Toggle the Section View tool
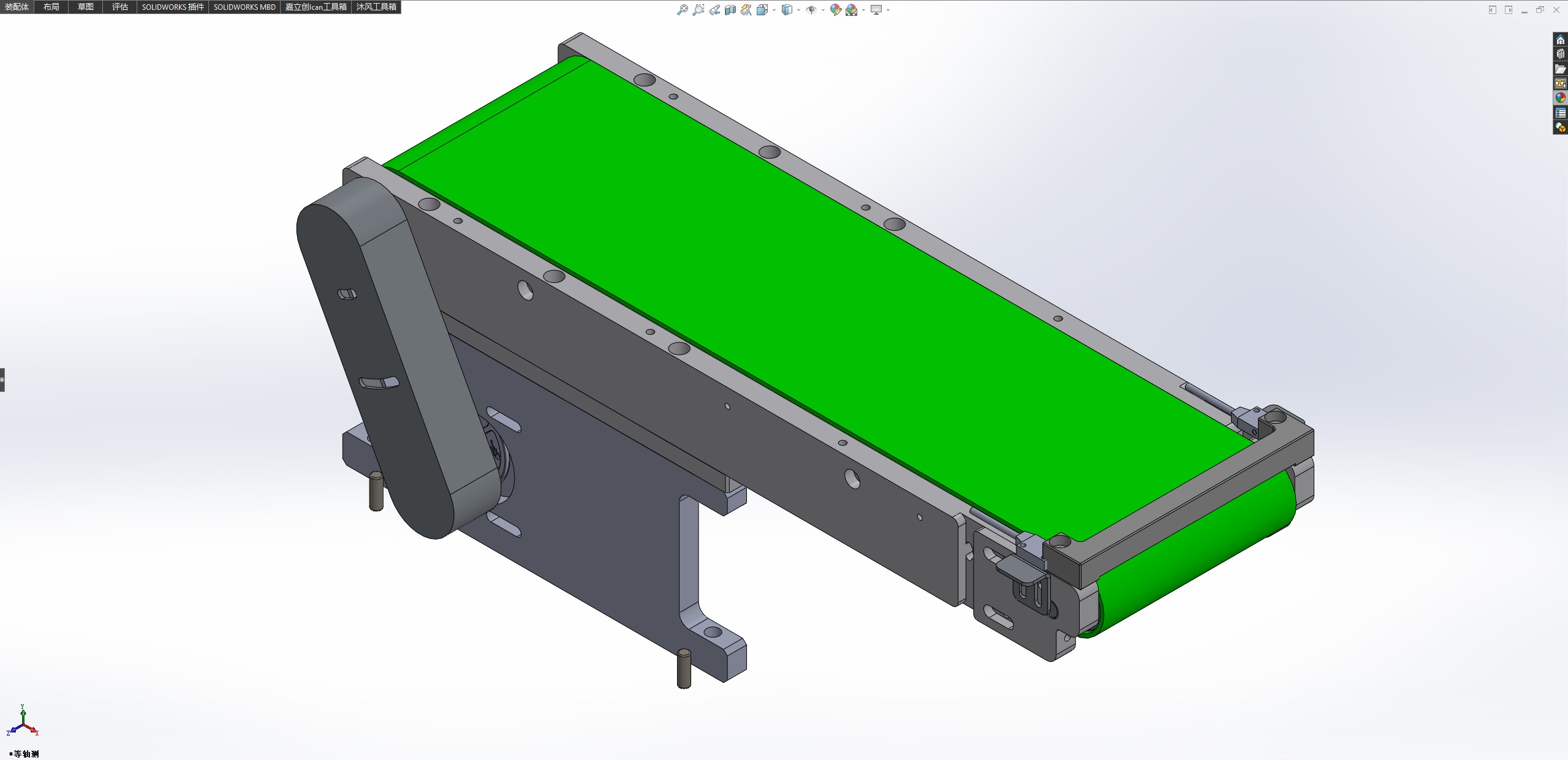This screenshot has height=760, width=1568. click(x=730, y=10)
